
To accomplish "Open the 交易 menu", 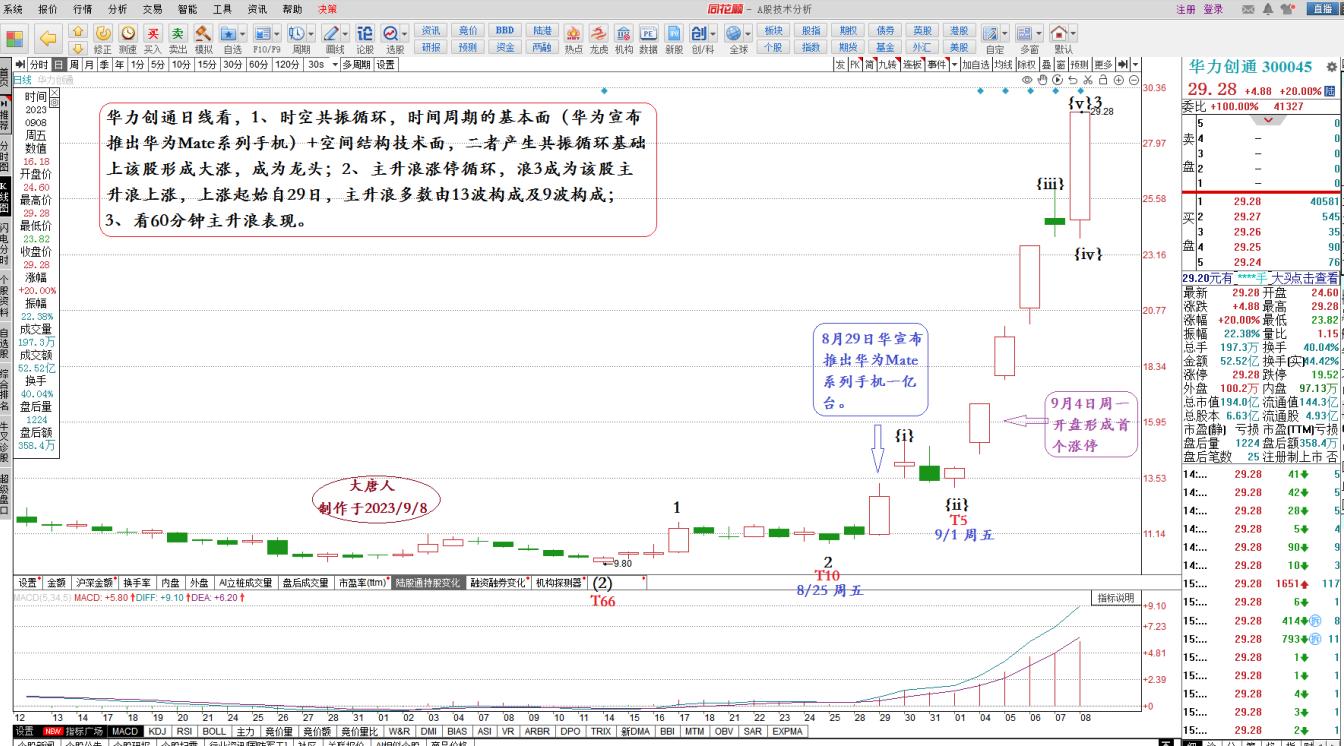I will pyautogui.click(x=152, y=9).
